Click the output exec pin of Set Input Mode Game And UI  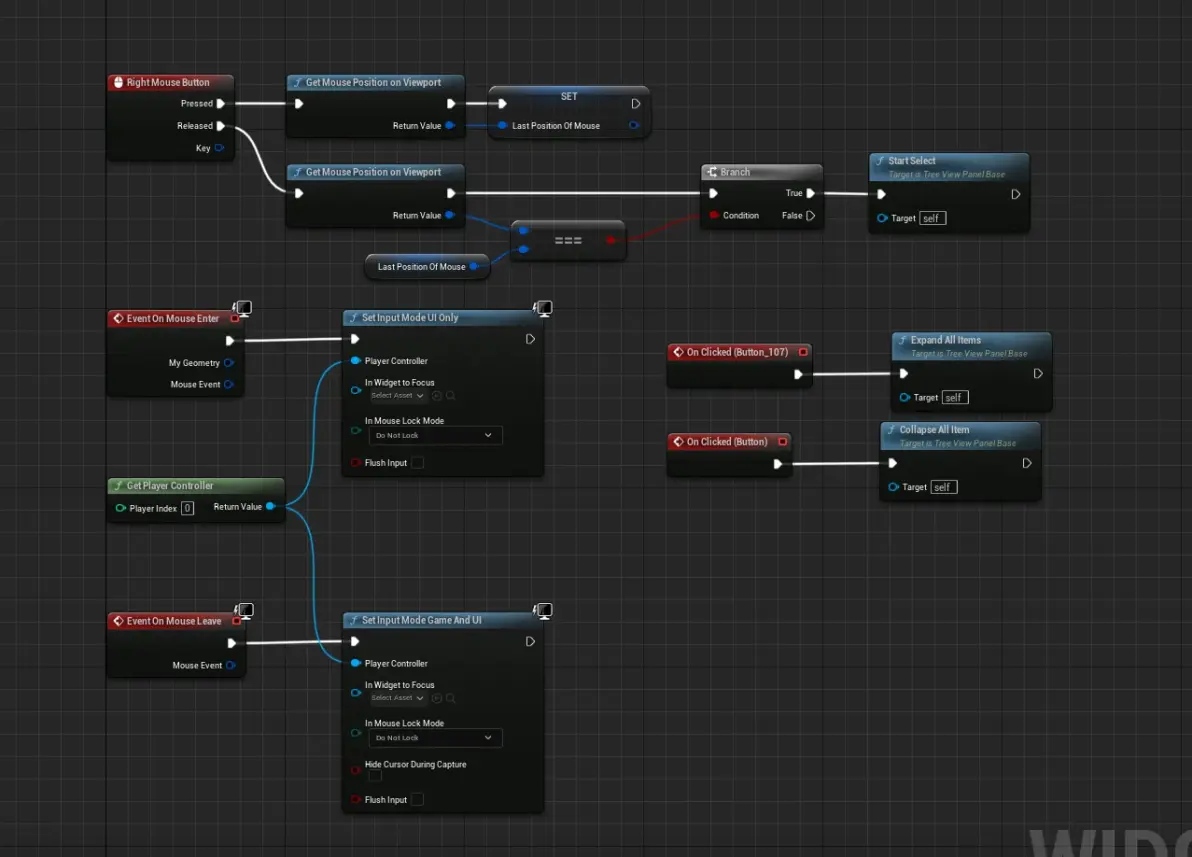[530, 642]
